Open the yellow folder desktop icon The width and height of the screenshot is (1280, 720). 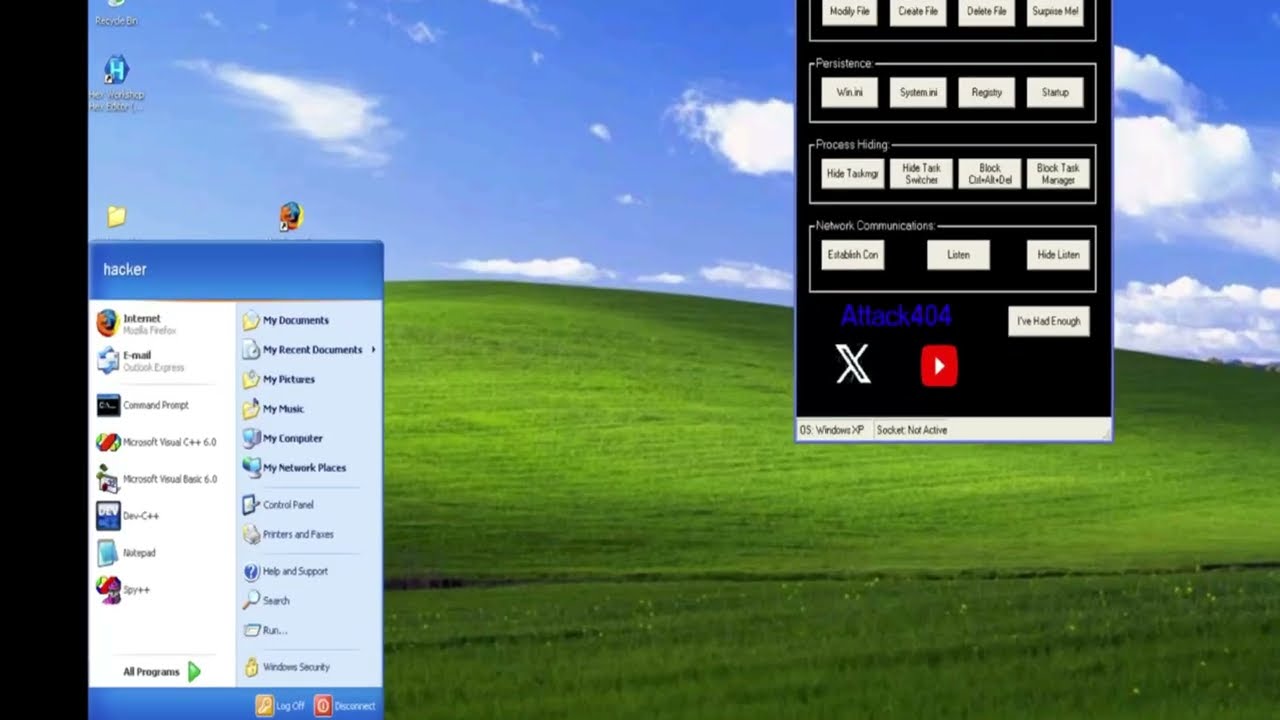(117, 217)
